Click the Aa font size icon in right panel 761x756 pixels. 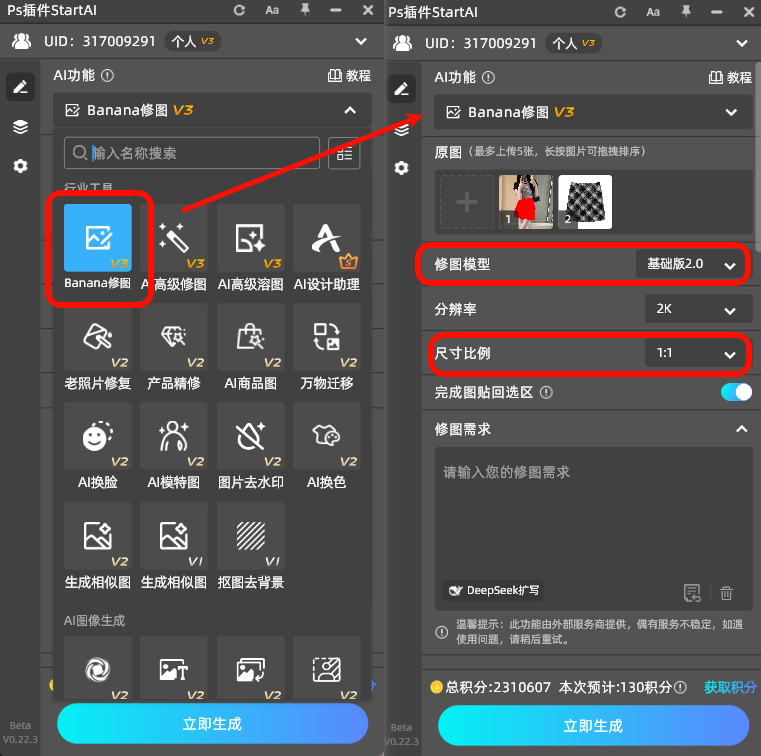pyautogui.click(x=653, y=12)
